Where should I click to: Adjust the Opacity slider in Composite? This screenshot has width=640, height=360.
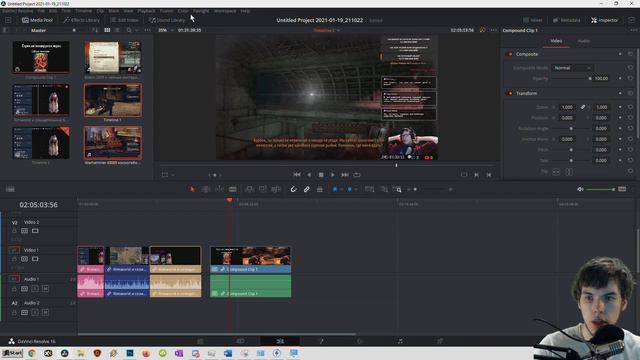[571, 78]
